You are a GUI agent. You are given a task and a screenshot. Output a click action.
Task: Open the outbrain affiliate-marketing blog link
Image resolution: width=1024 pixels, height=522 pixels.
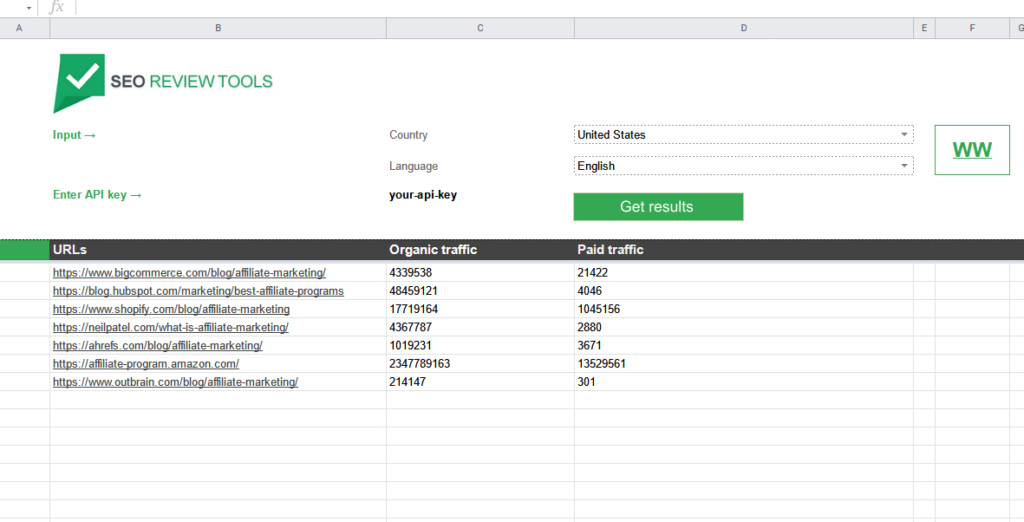[175, 382]
